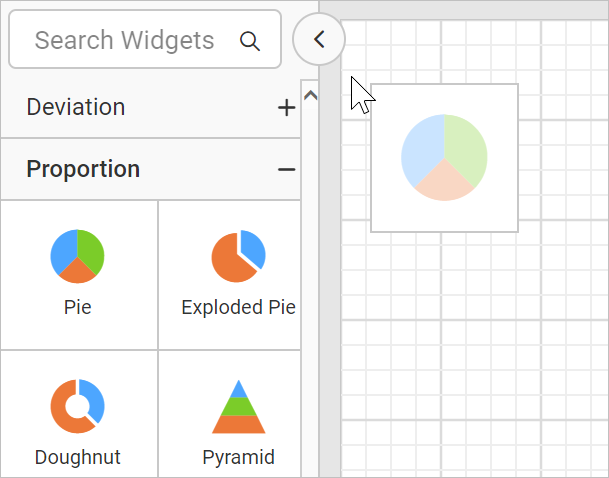The width and height of the screenshot is (609, 478).
Task: Choose the Doughnut chart widget
Action: pos(79,414)
